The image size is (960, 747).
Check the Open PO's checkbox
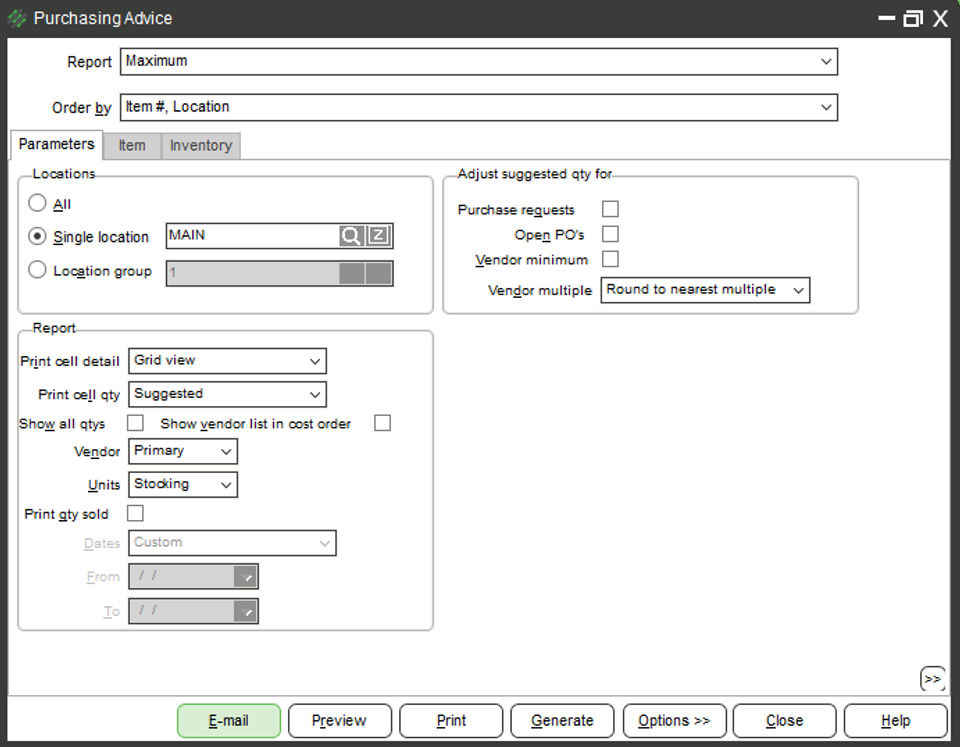[x=610, y=234]
